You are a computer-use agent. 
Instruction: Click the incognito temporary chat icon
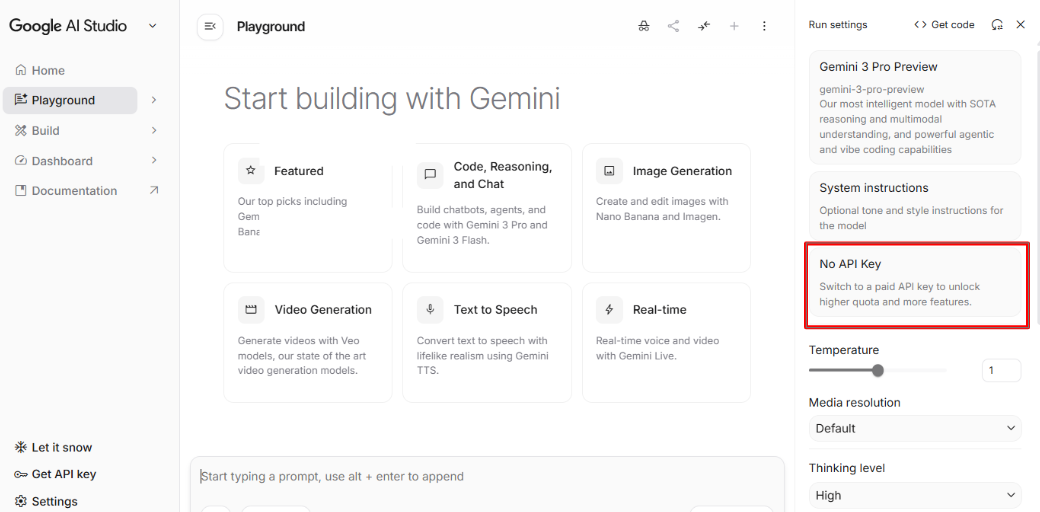click(x=643, y=26)
